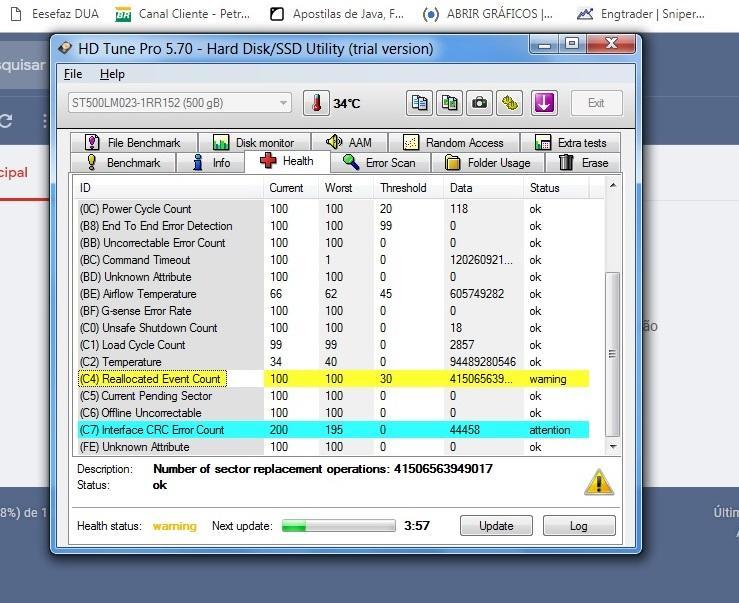Image resolution: width=739 pixels, height=603 pixels.
Task: Select the (C2) Temperature row
Action: [x=333, y=362]
